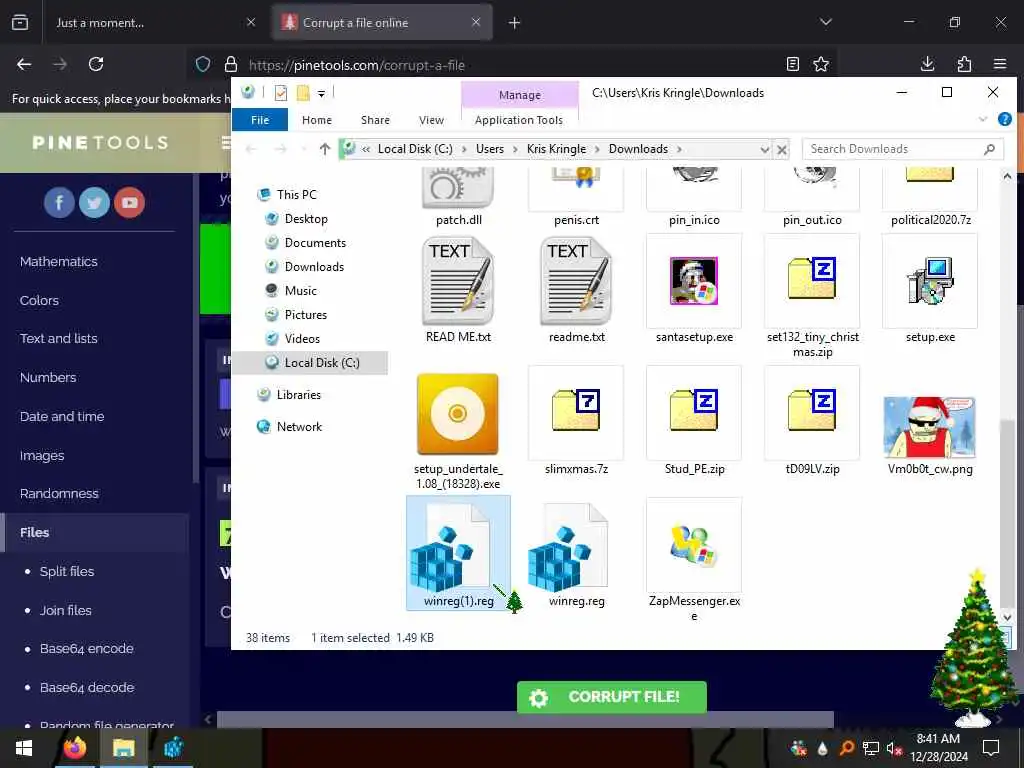Open notification center icon in taskbar
Screen dimensions: 1024x768
[991, 748]
